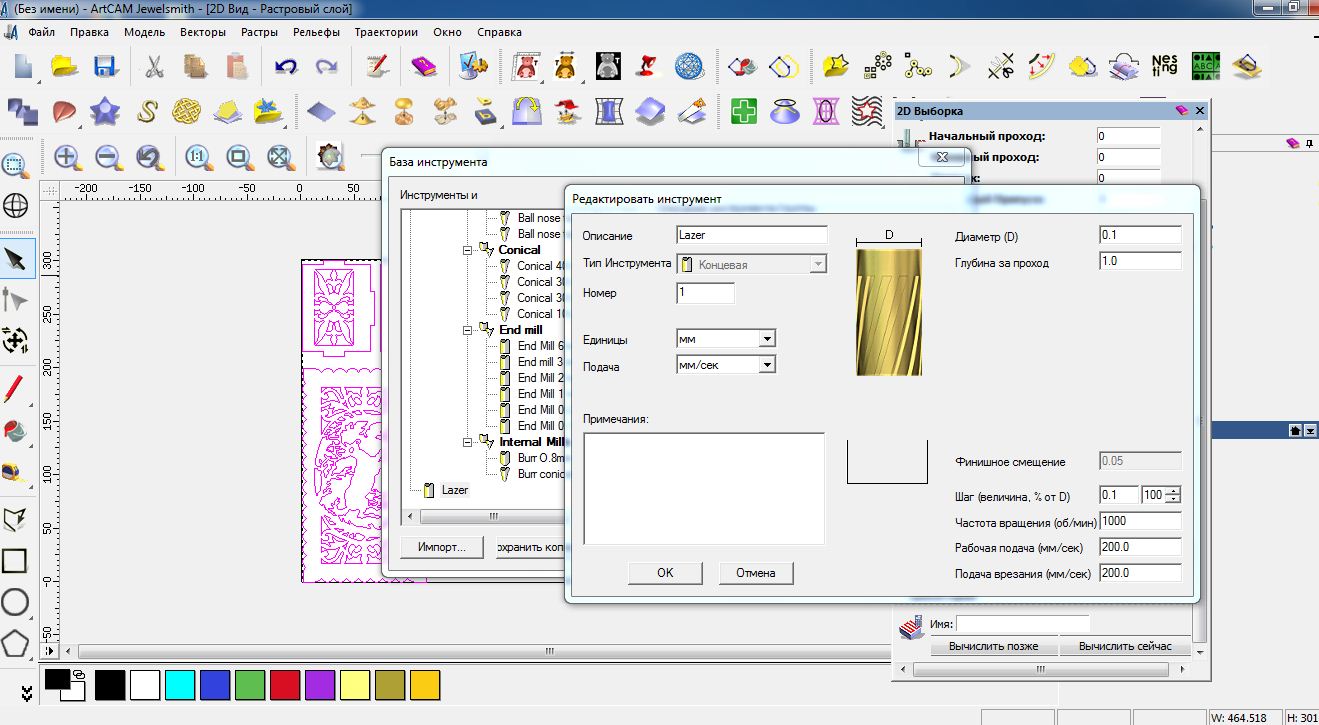Image resolution: width=1319 pixels, height=725 pixels.
Task: Collapse the Conical tool group
Action: (467, 250)
